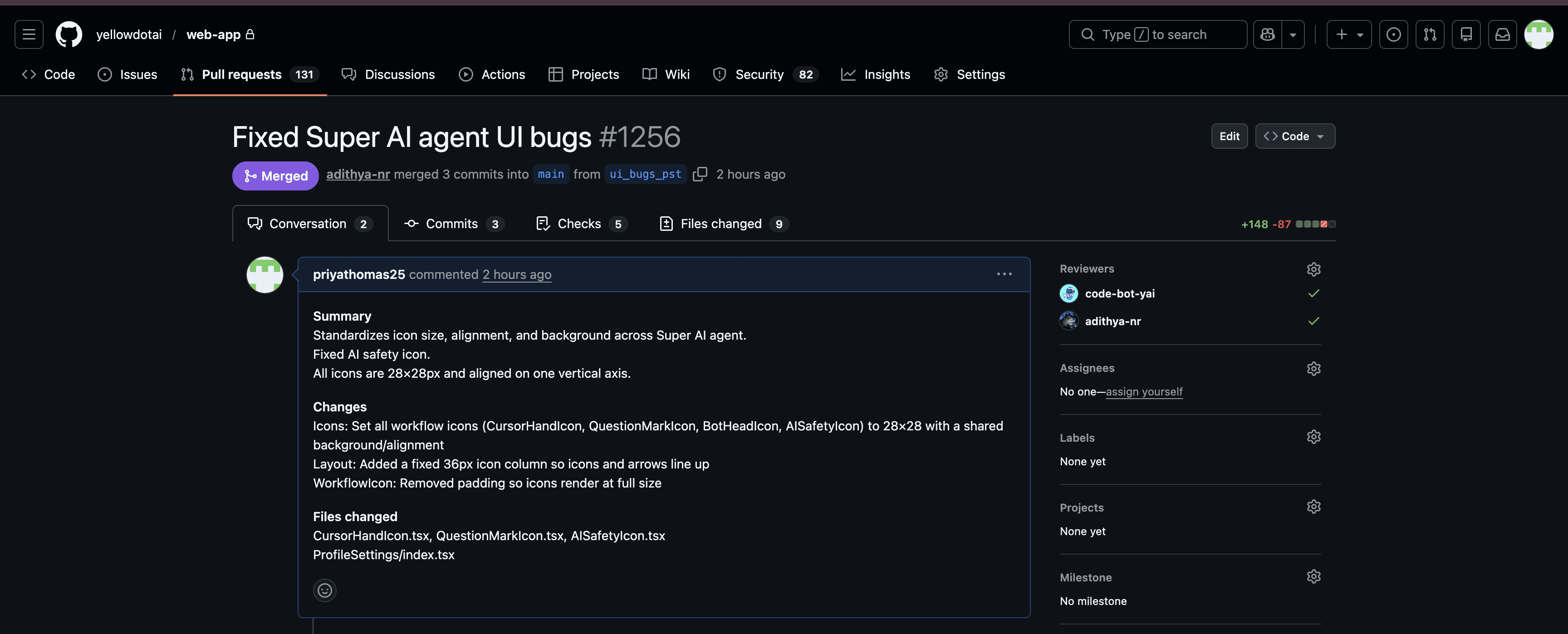Open the notifications inbox icon
This screenshot has width=1568, height=634.
(x=1502, y=34)
